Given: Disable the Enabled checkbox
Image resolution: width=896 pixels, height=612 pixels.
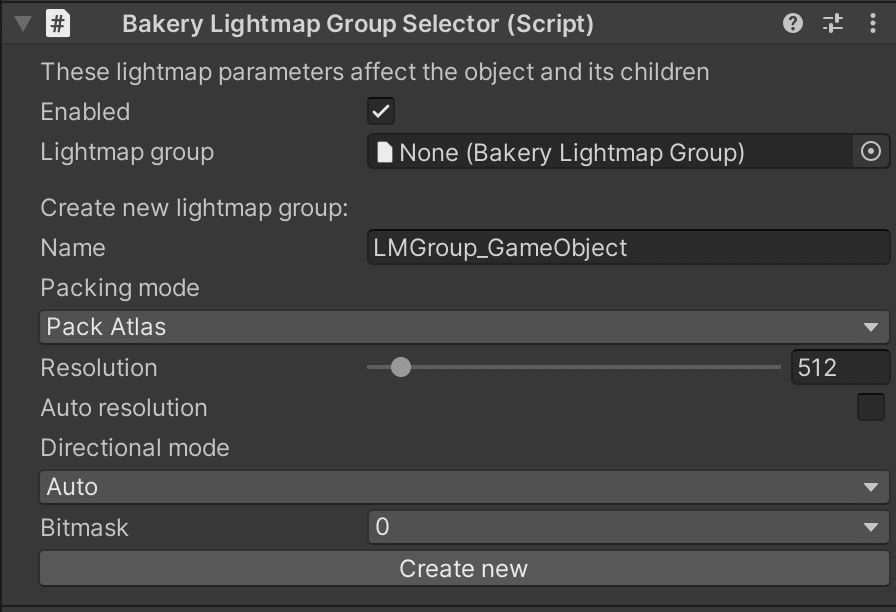Looking at the screenshot, I should (x=380, y=112).
